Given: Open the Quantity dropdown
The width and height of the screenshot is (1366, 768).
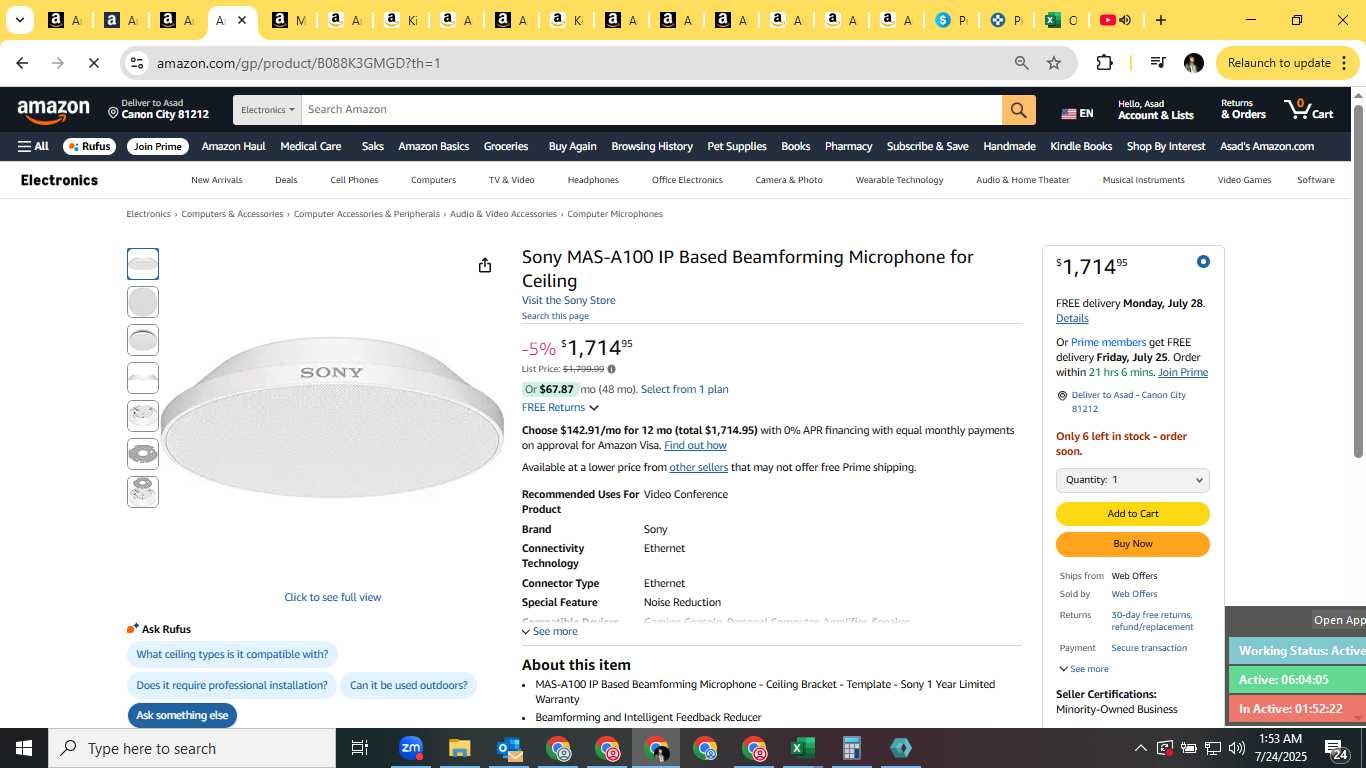Looking at the screenshot, I should [1133, 480].
